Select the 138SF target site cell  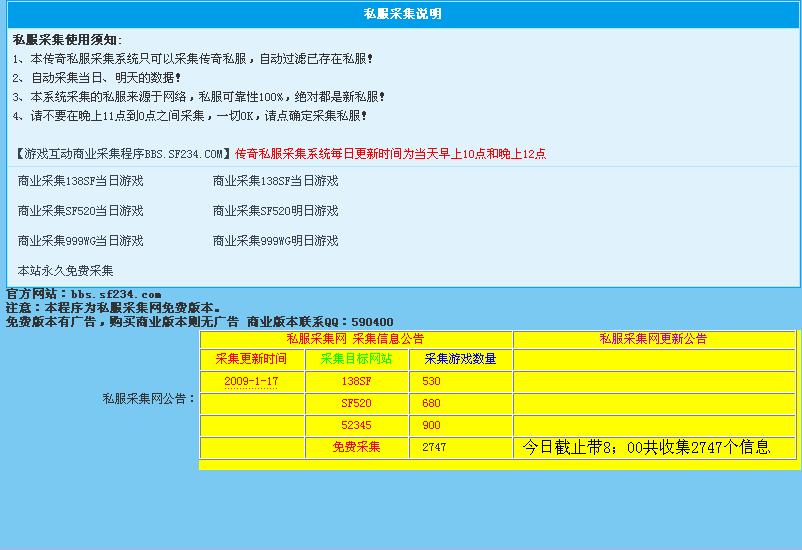(356, 381)
